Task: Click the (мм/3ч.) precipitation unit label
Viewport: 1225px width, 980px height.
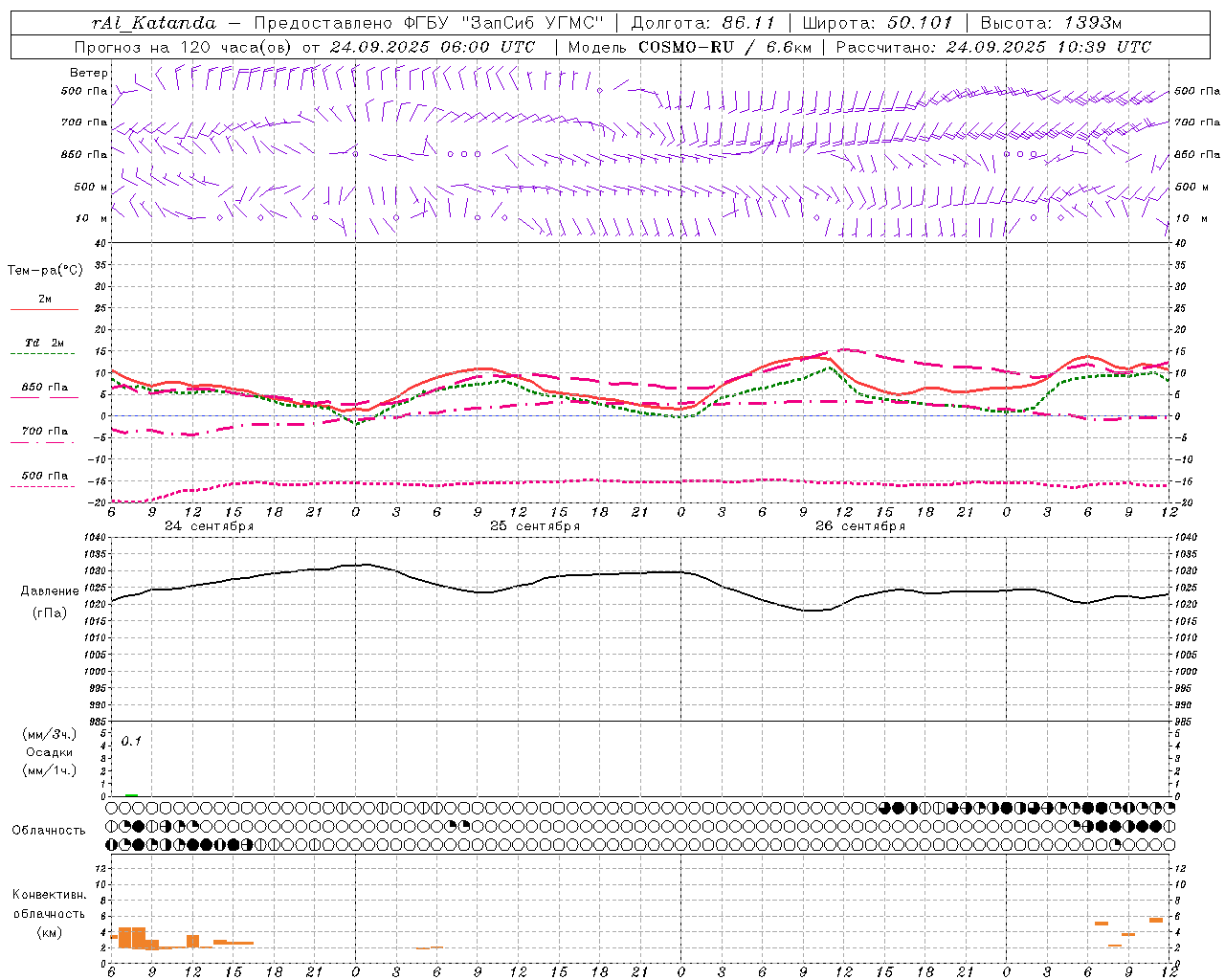Action: point(49,735)
